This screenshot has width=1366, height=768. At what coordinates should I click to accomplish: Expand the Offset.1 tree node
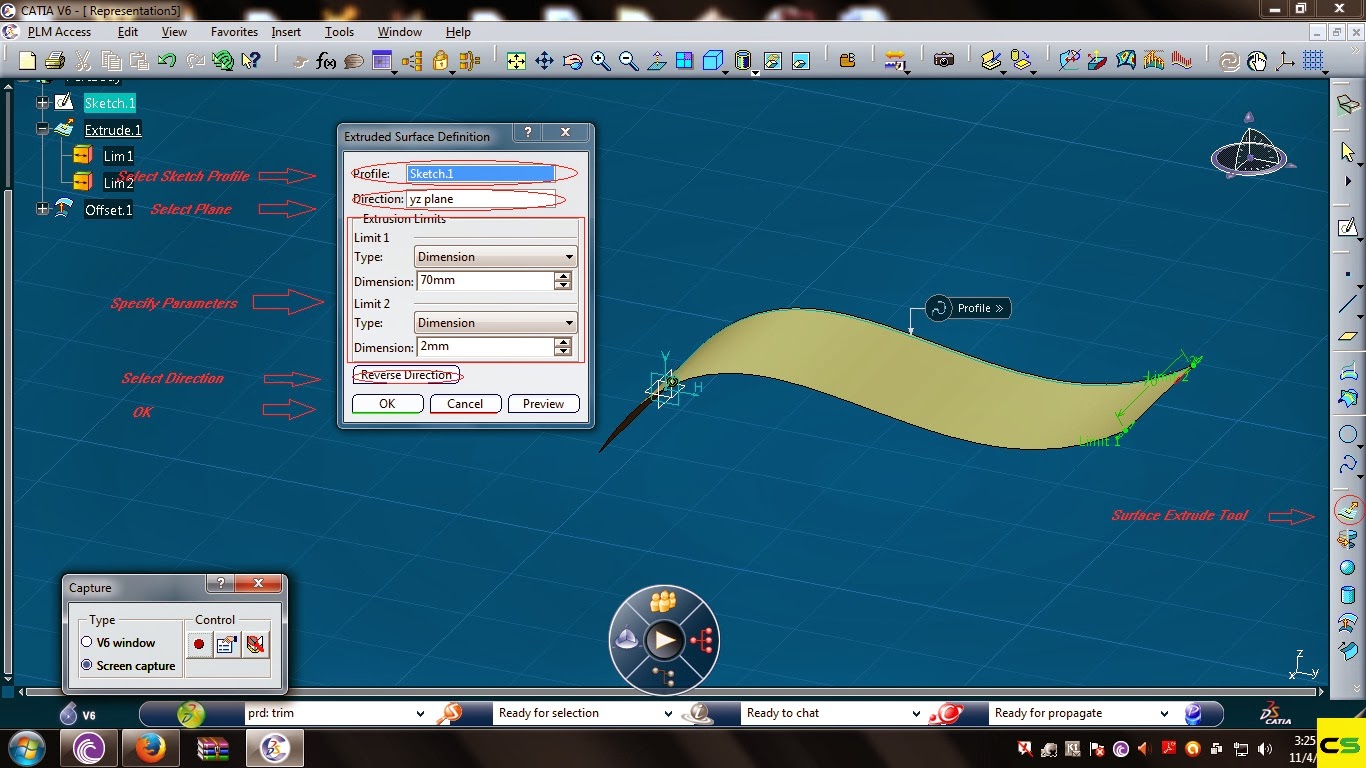tap(42, 209)
